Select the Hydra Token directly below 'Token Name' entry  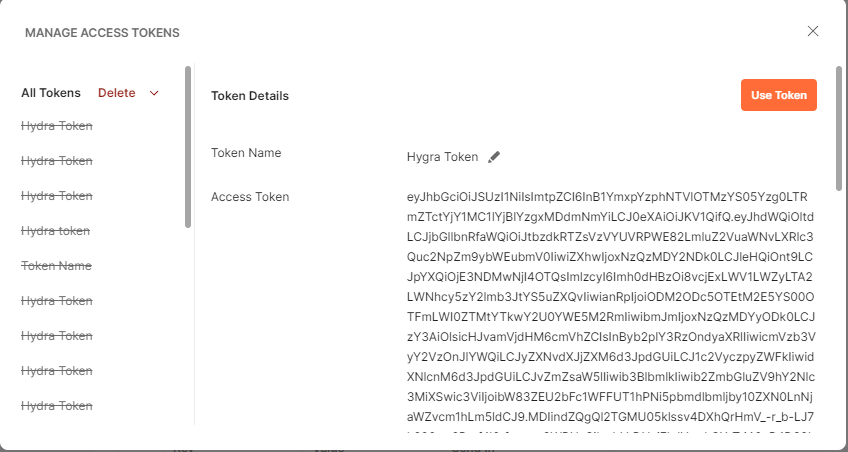57,301
